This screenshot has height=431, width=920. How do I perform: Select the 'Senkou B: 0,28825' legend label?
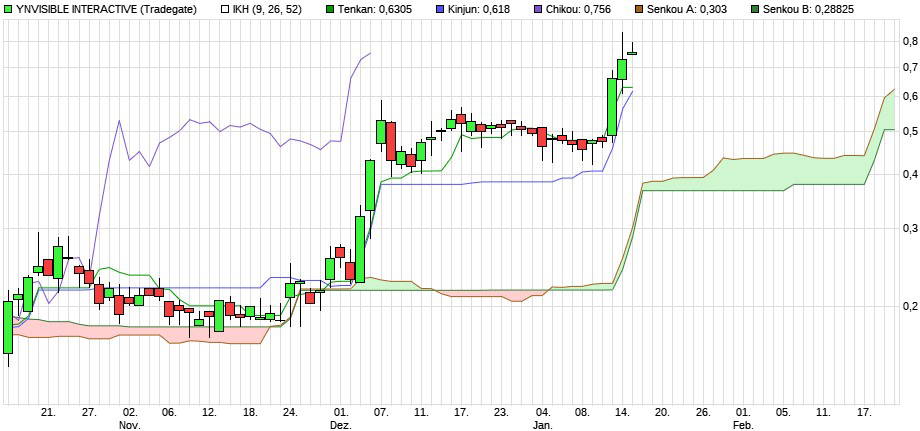(809, 9)
